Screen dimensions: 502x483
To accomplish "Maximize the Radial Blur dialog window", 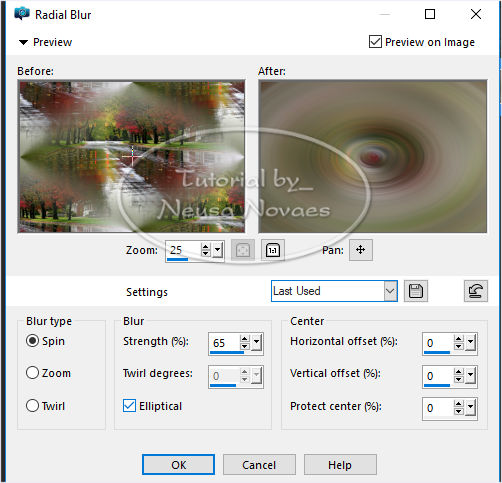I will (430, 14).
